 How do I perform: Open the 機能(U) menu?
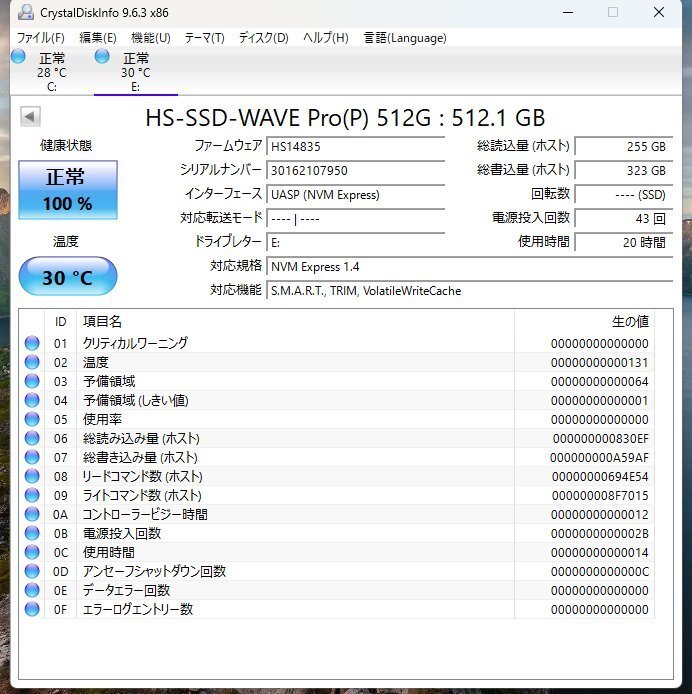(x=151, y=38)
